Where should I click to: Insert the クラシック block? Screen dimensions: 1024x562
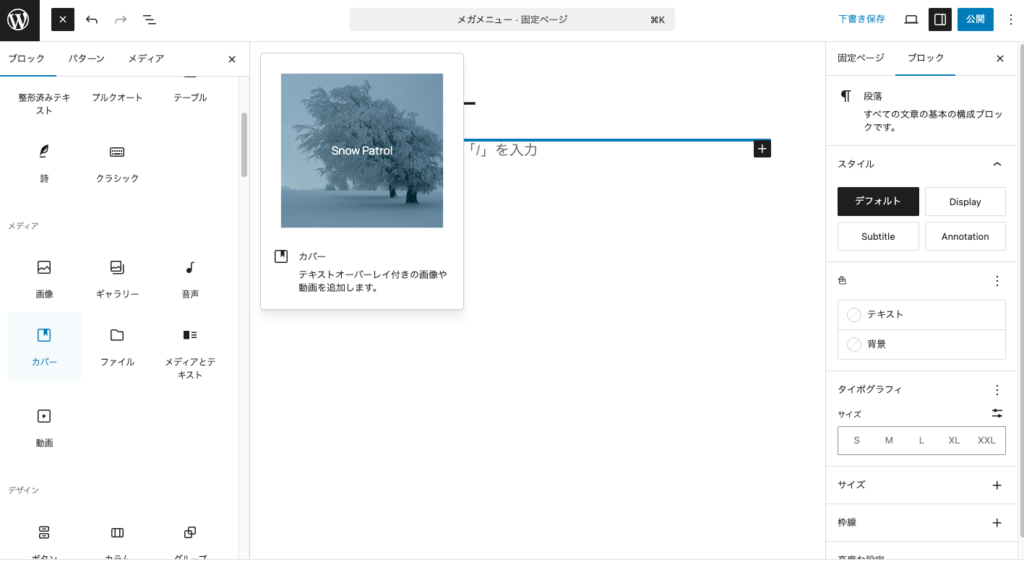117,163
